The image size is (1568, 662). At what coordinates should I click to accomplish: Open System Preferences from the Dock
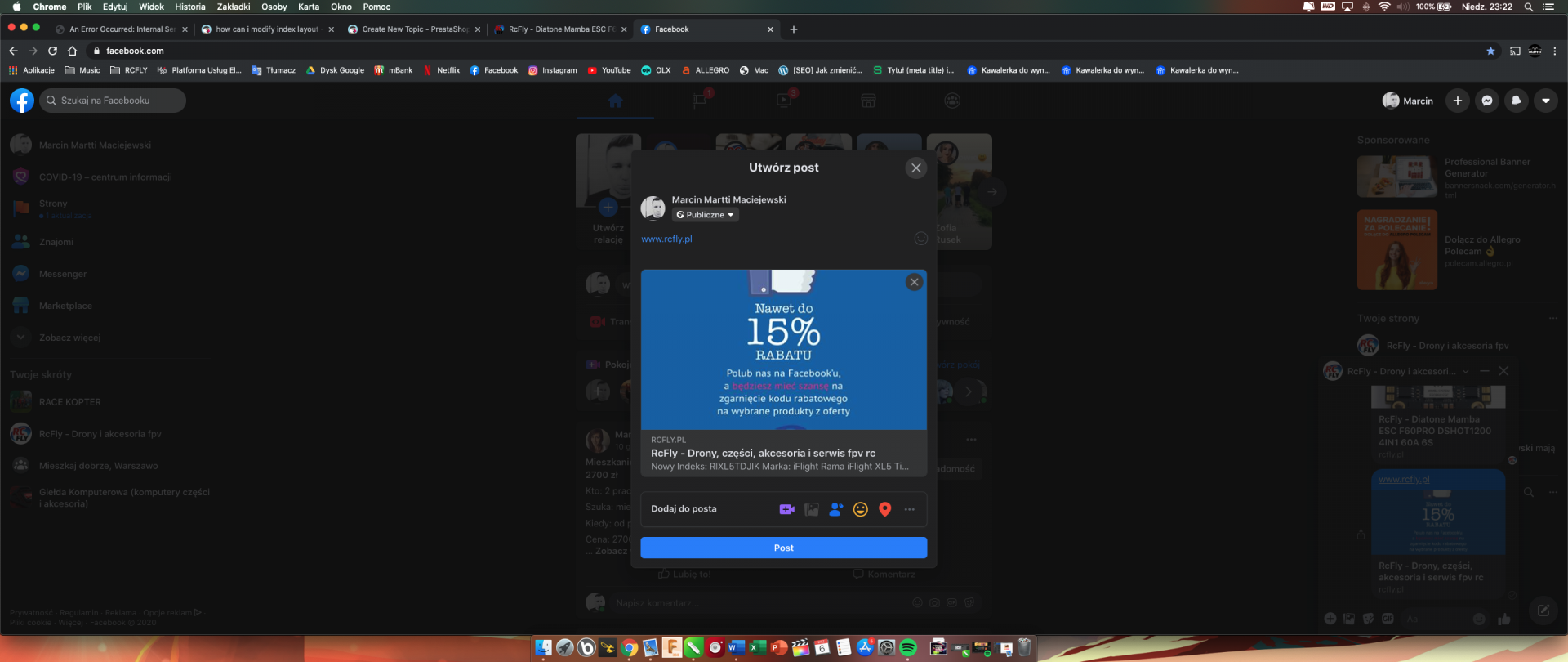point(887,648)
